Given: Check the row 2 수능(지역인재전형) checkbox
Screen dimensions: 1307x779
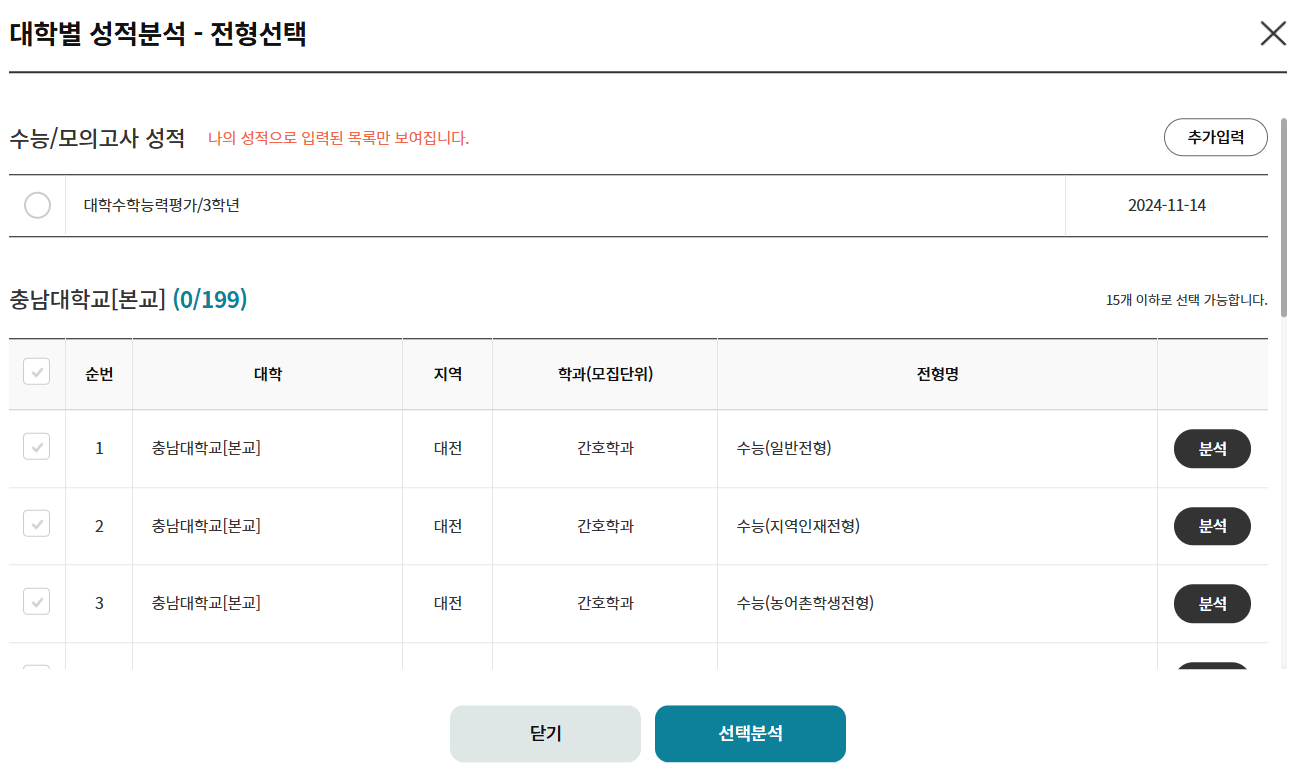Looking at the screenshot, I should pyautogui.click(x=37, y=526).
